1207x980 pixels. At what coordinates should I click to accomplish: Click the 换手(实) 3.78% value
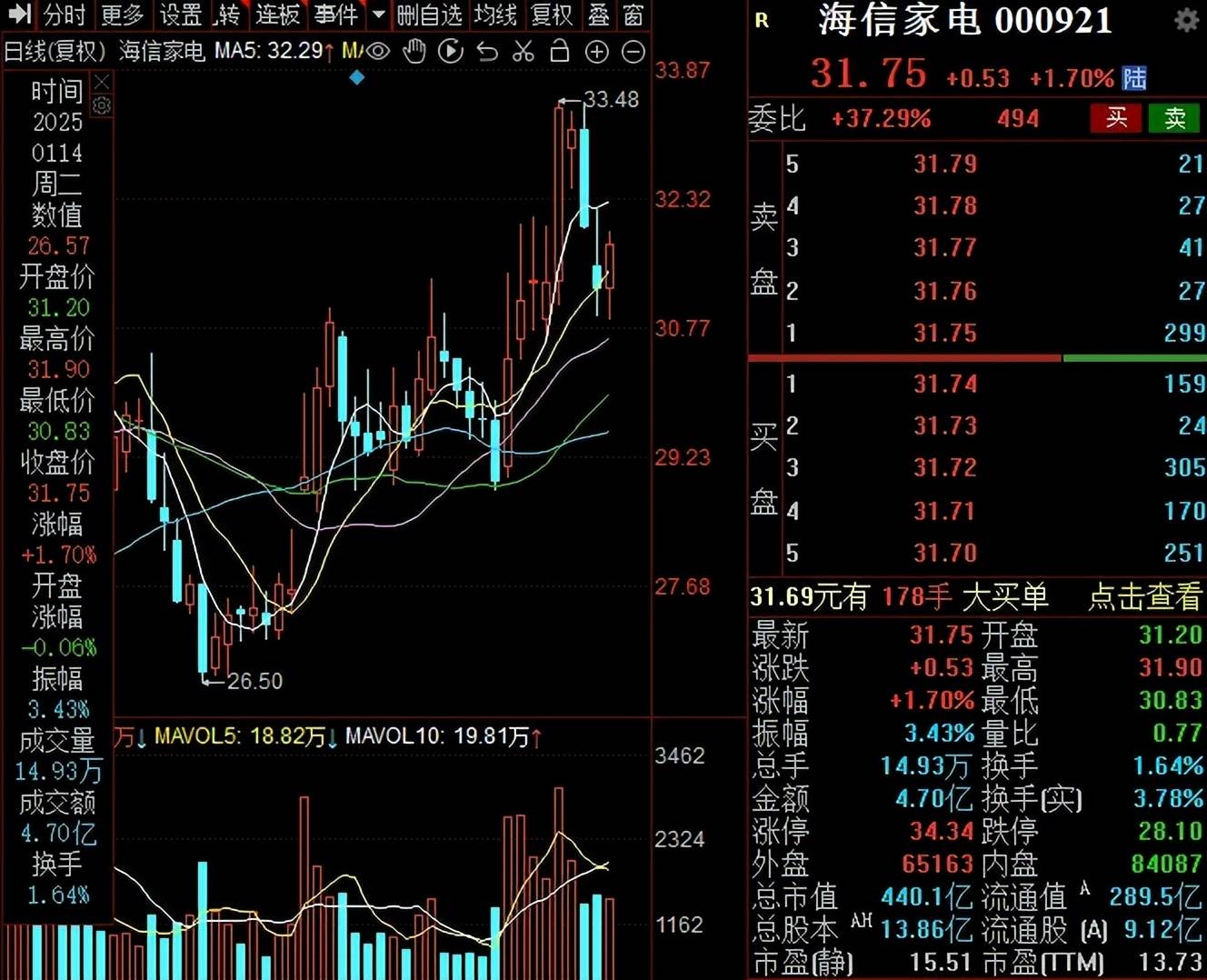pyautogui.click(x=1167, y=798)
